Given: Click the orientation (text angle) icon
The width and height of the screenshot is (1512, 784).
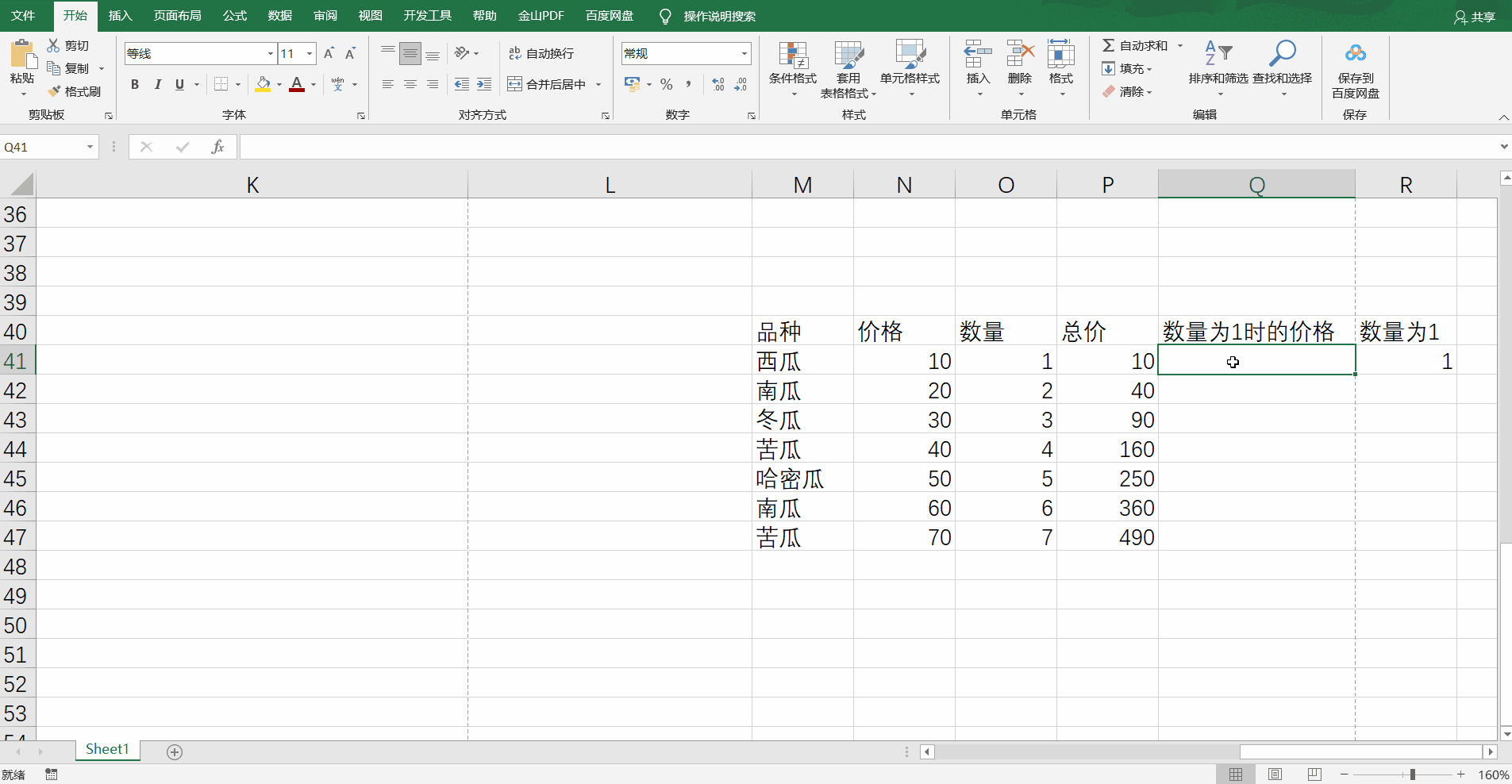Looking at the screenshot, I should pyautogui.click(x=461, y=53).
